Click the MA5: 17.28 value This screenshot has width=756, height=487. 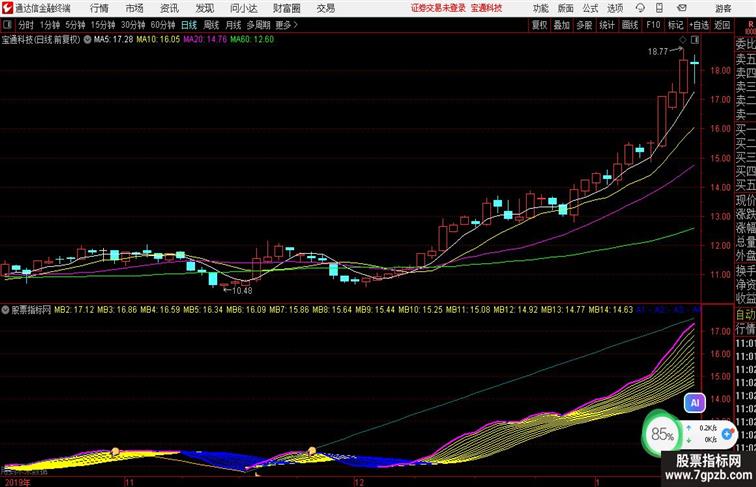coord(113,40)
